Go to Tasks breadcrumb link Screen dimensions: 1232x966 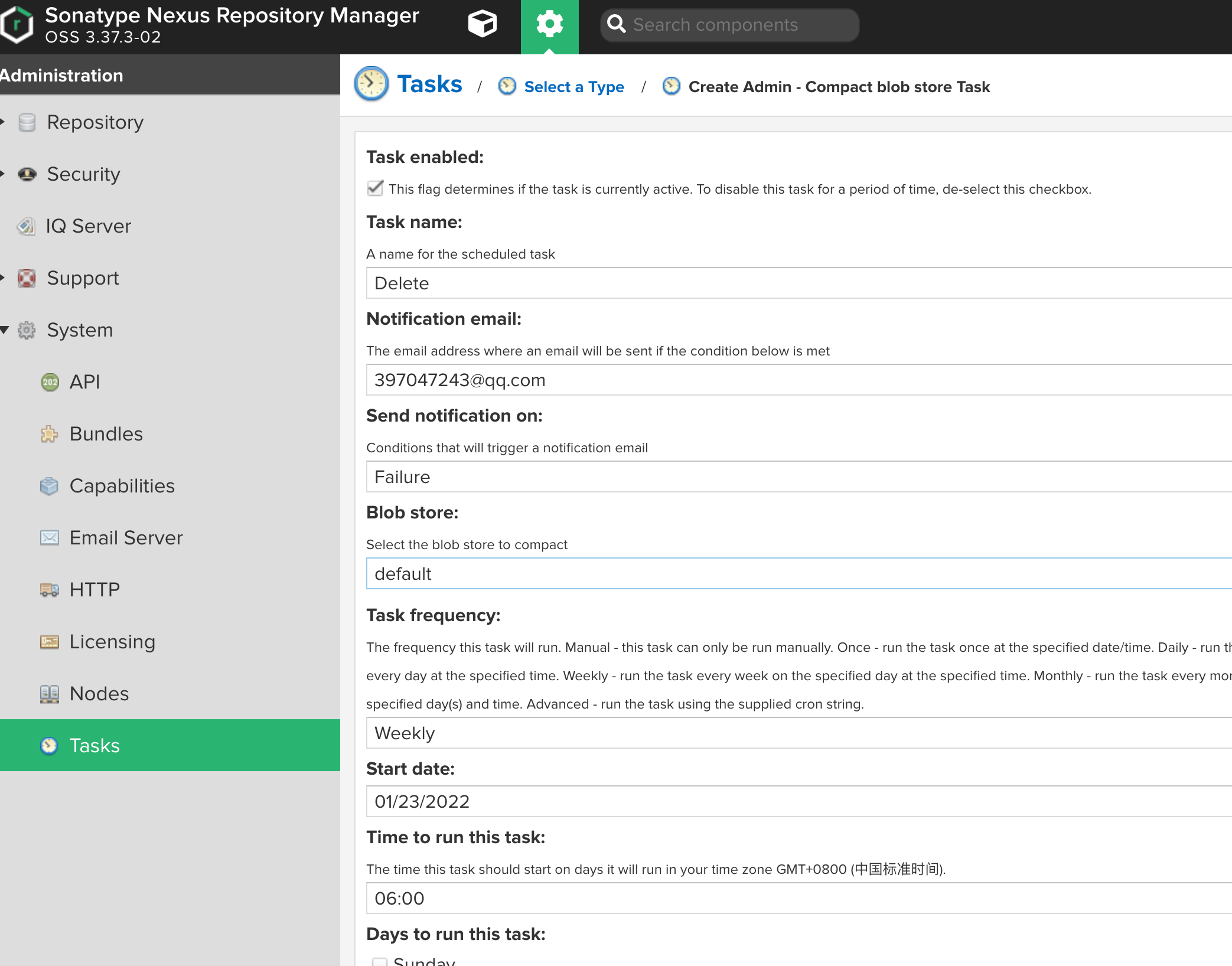(429, 84)
